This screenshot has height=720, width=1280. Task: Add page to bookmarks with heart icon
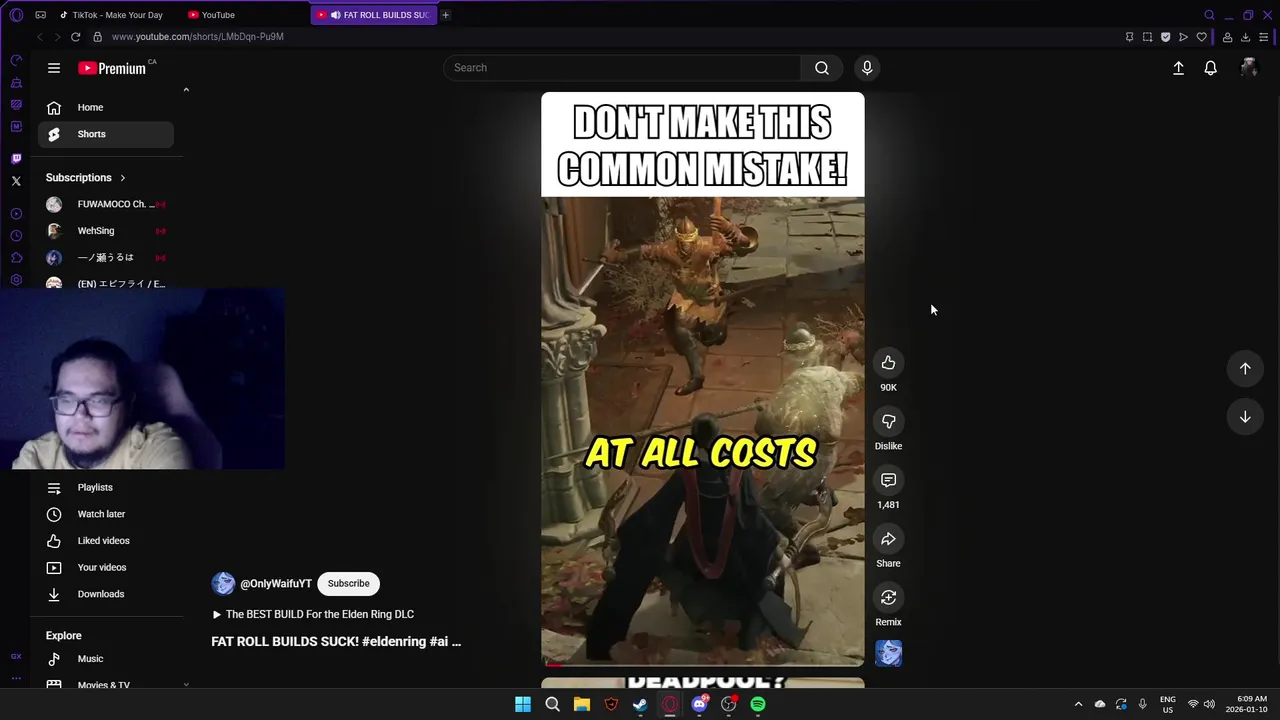tap(1201, 37)
